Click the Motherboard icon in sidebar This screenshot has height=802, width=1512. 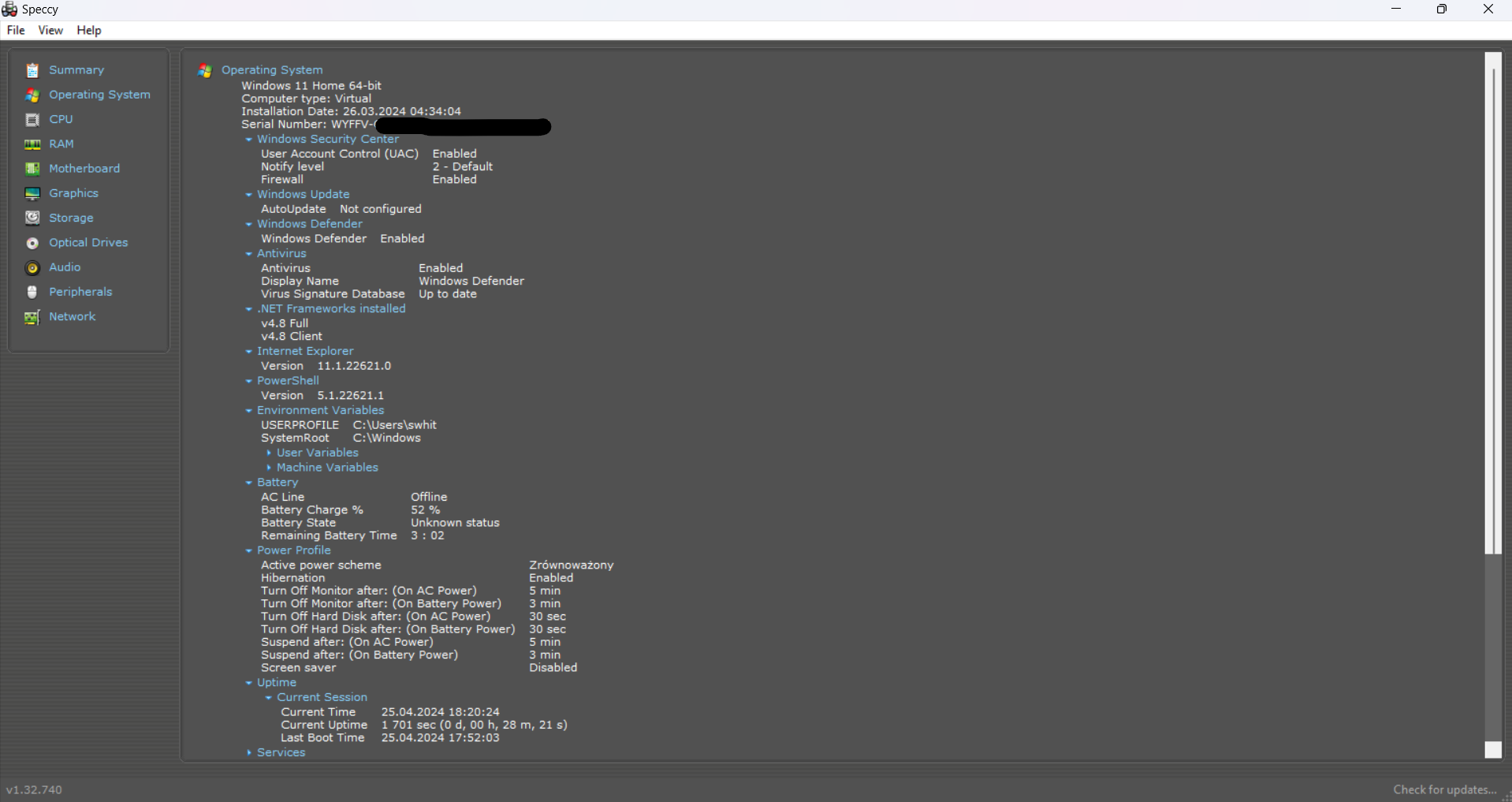32,169
